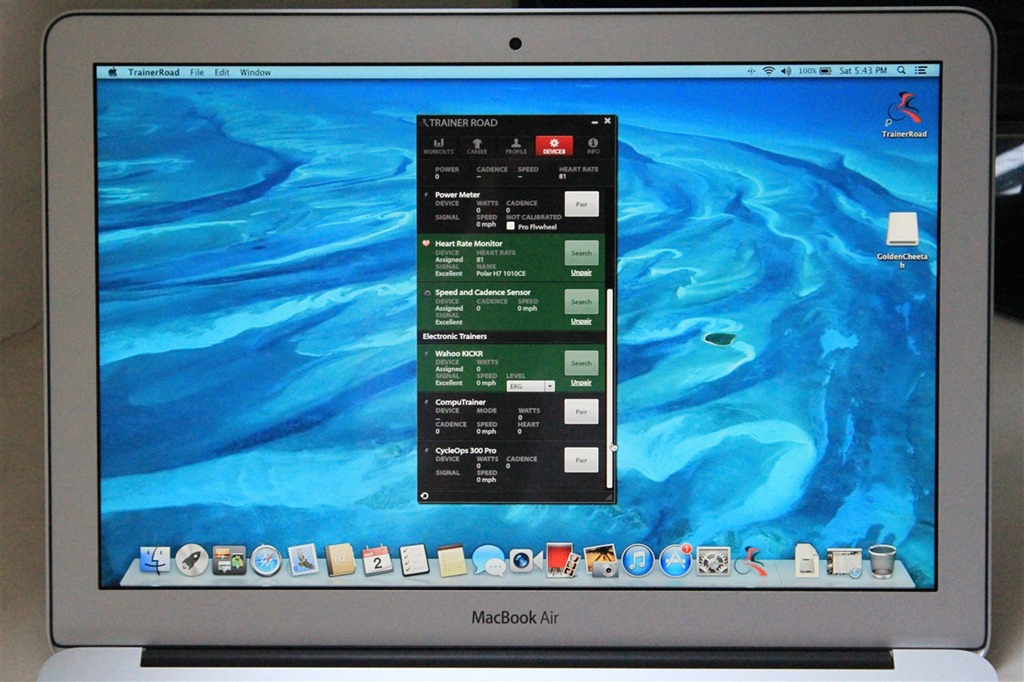Viewport: 1024px width, 682px height.
Task: Switch to the Career tab
Action: tap(477, 146)
